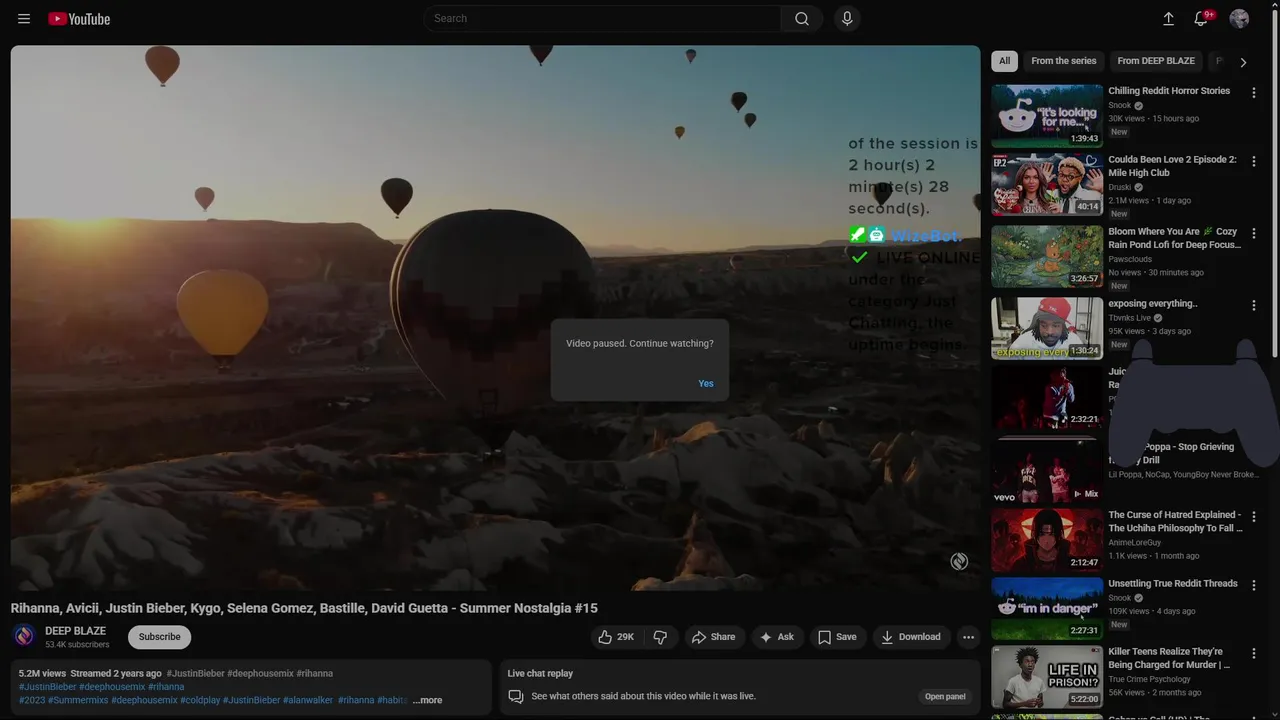Open AnimeLoreGuy channel name
The height and width of the screenshot is (720, 1280).
click(x=1135, y=543)
